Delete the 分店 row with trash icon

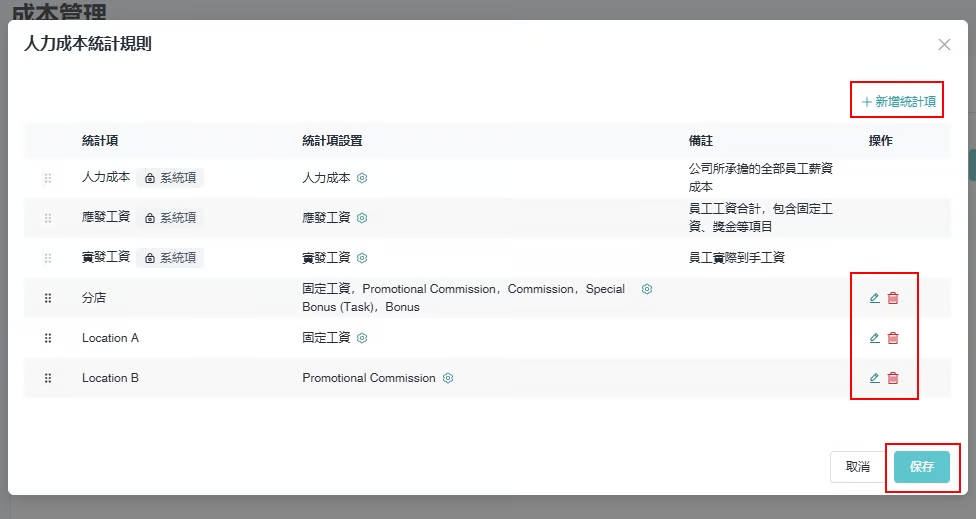click(893, 298)
